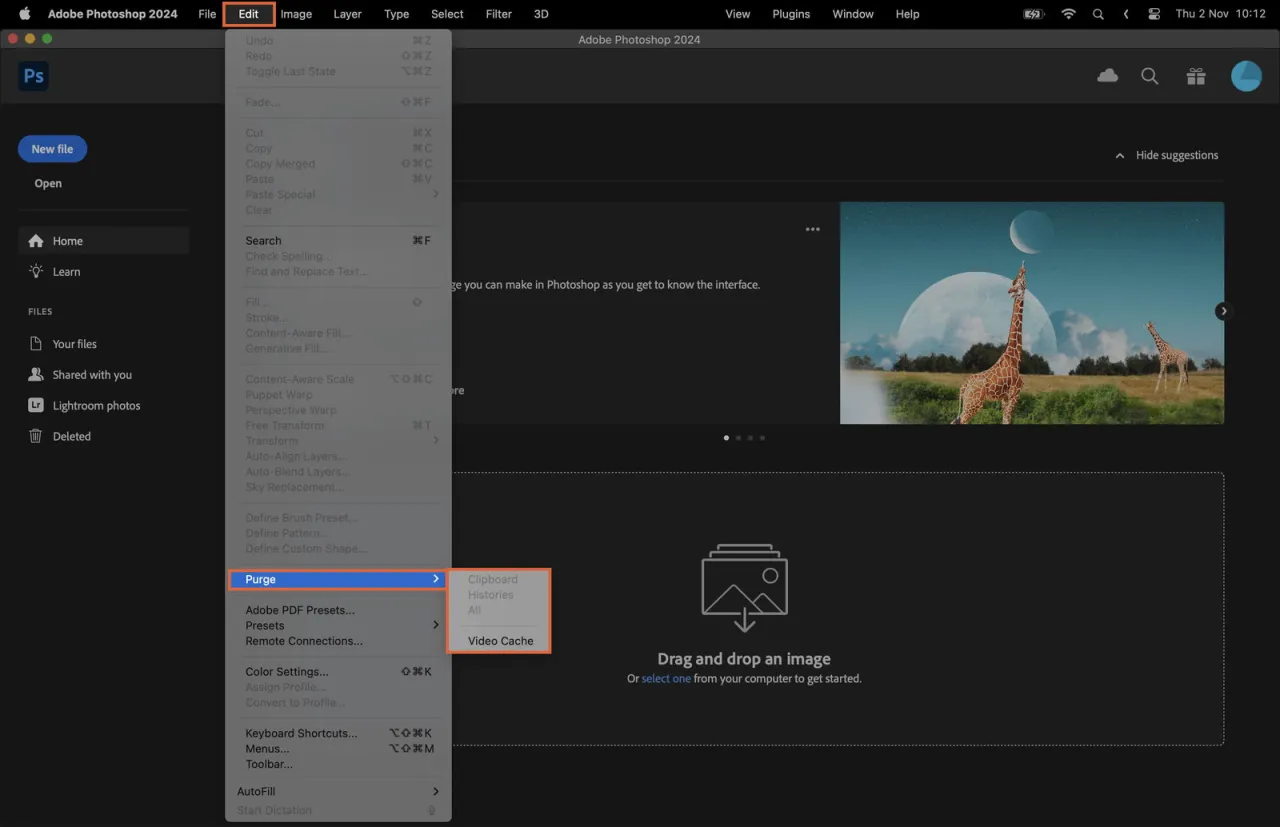Collapse suggestions with the Hide suggestions chevron
Viewport: 1280px width, 827px height.
click(x=1120, y=155)
